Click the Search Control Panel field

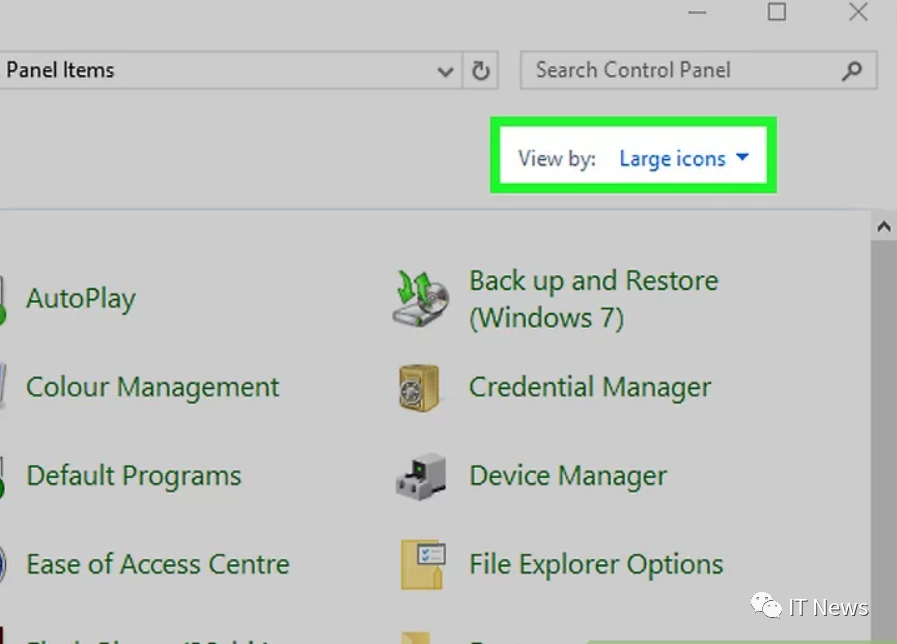(x=680, y=71)
